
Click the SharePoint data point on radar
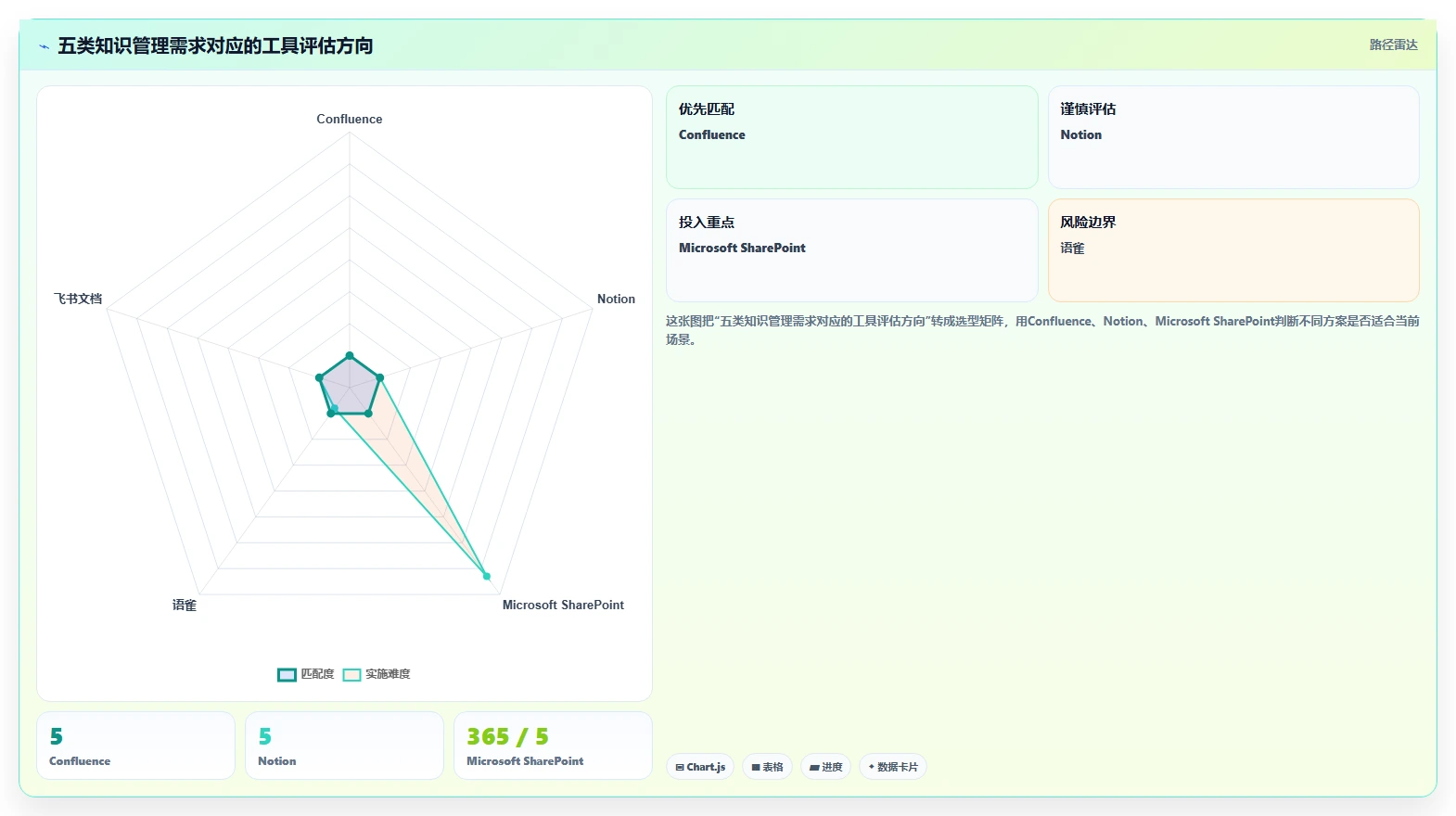[486, 576]
